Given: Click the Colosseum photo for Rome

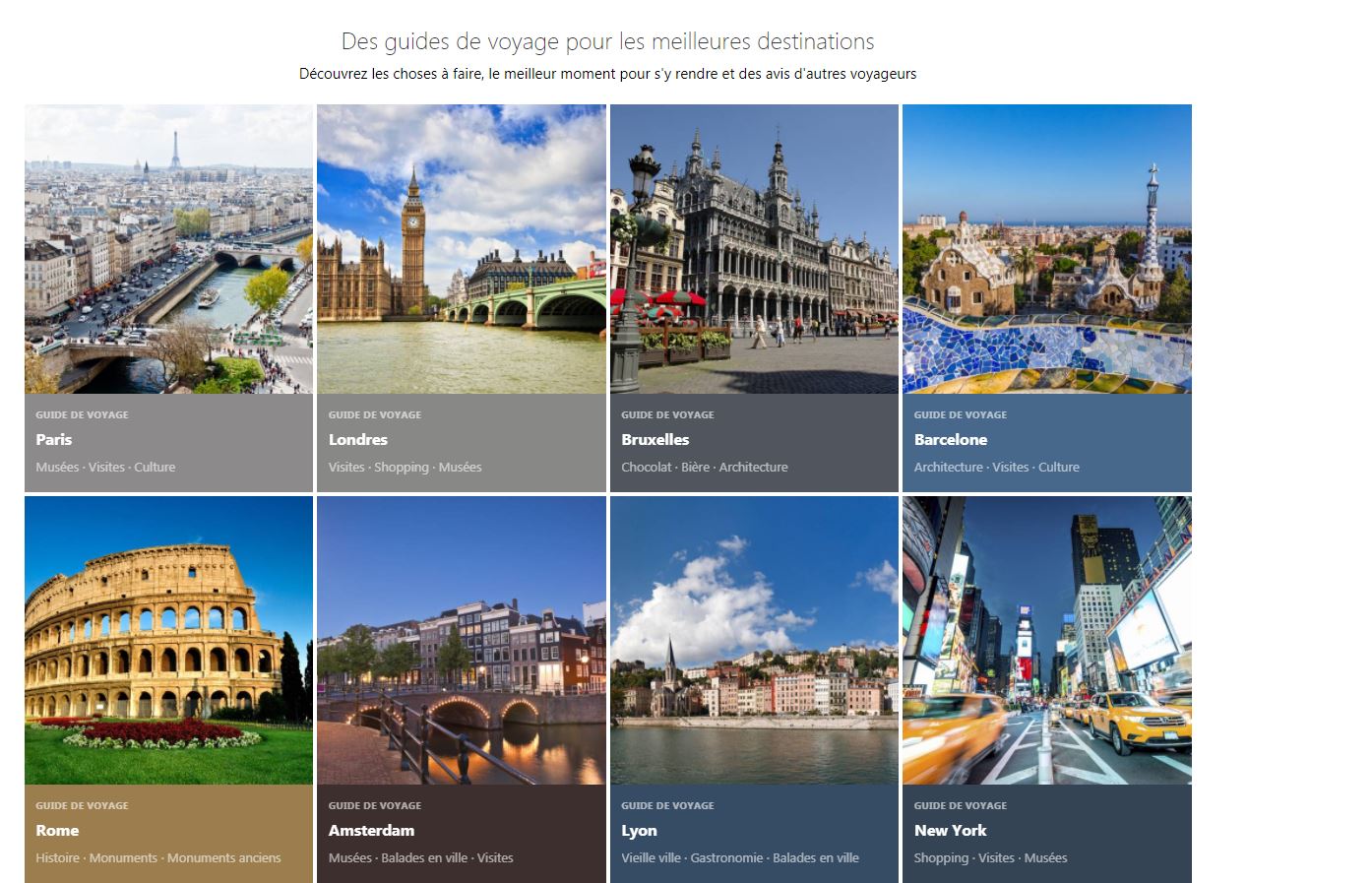Looking at the screenshot, I should [168, 640].
